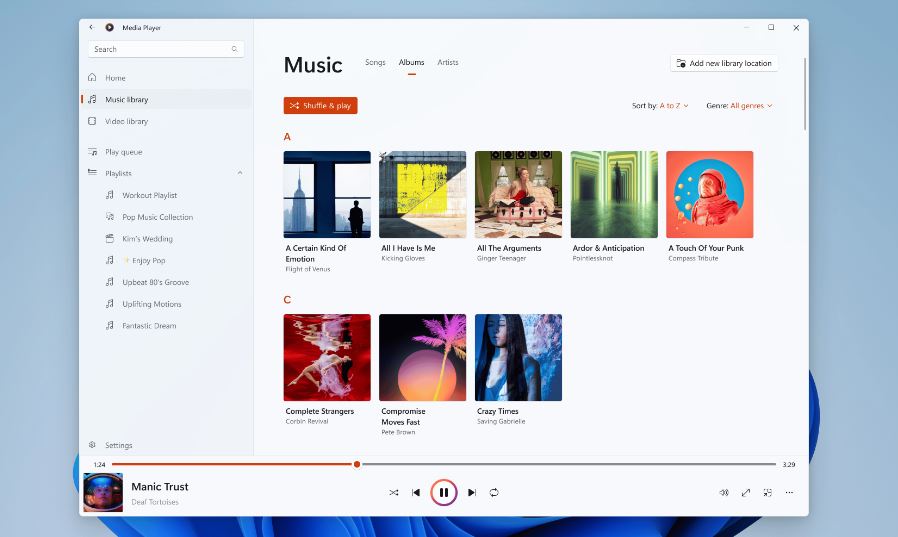Switch to the Artists tab
The width and height of the screenshot is (898, 537).
[x=448, y=62]
